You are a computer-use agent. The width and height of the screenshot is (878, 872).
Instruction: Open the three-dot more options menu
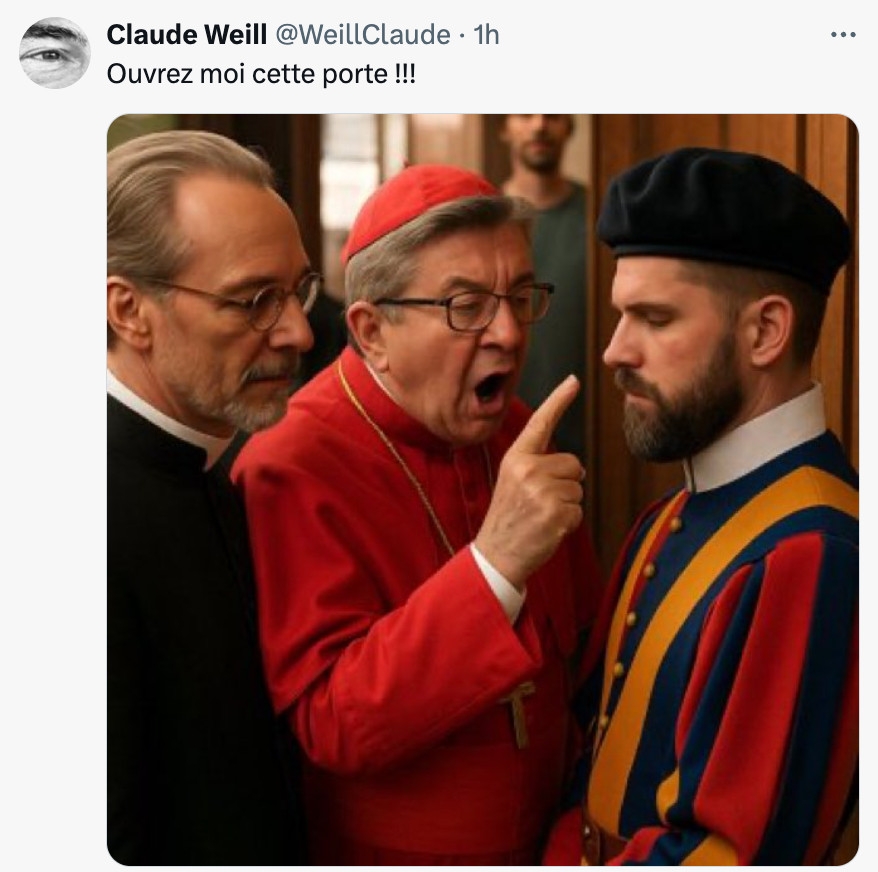point(843,35)
